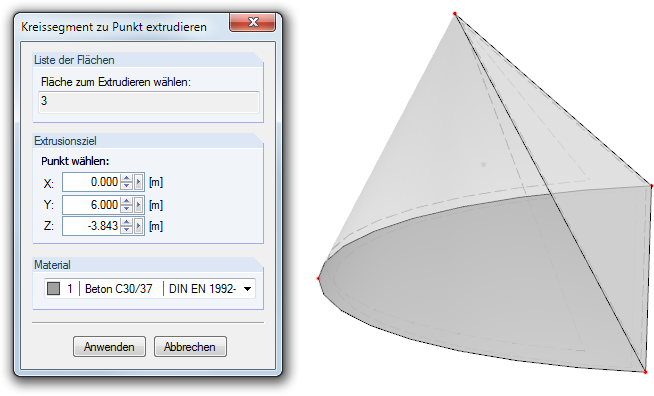Image resolution: width=654 pixels, height=396 pixels.
Task: Click the X coordinate input field
Action: [x=91, y=182]
